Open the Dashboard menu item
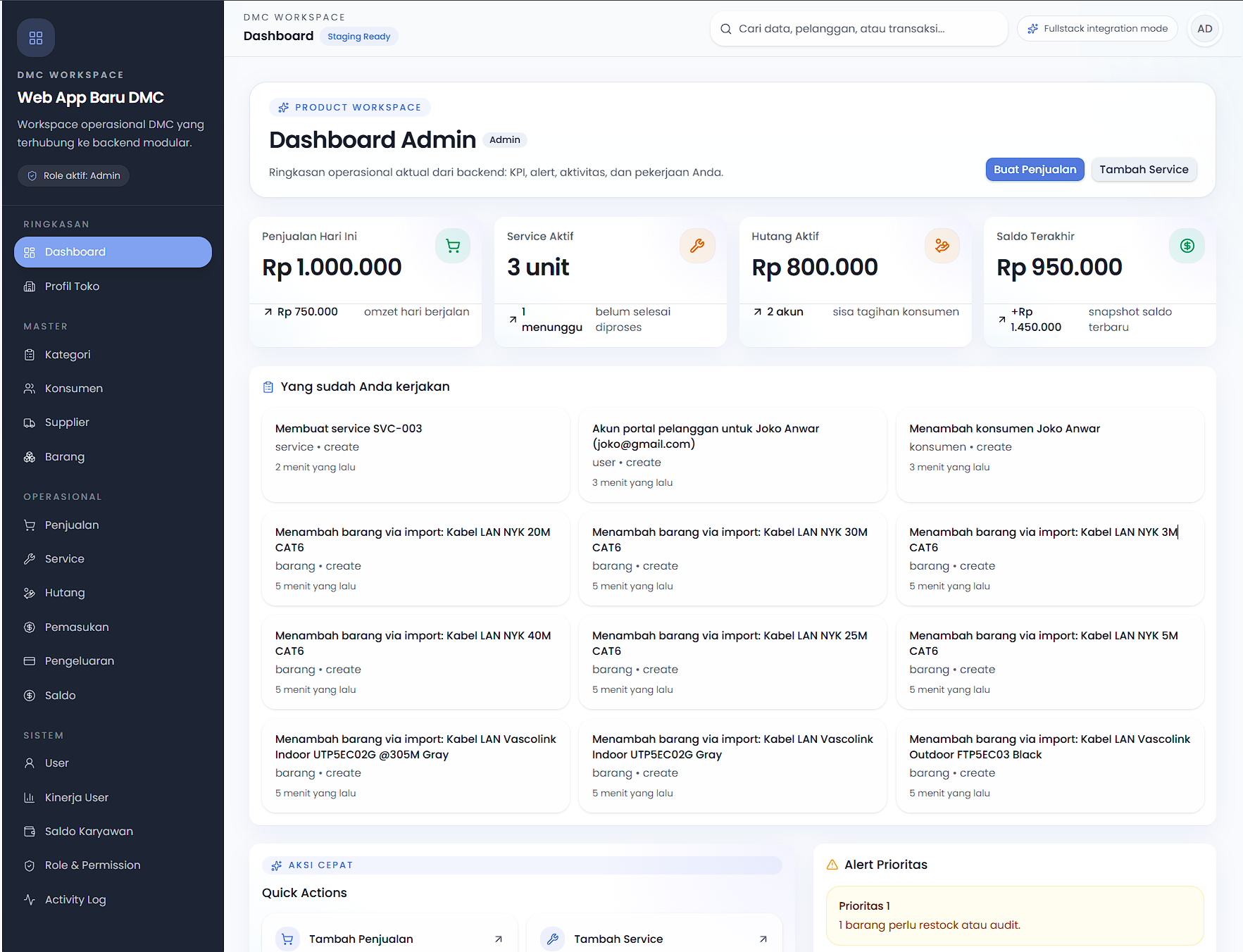 coord(113,252)
